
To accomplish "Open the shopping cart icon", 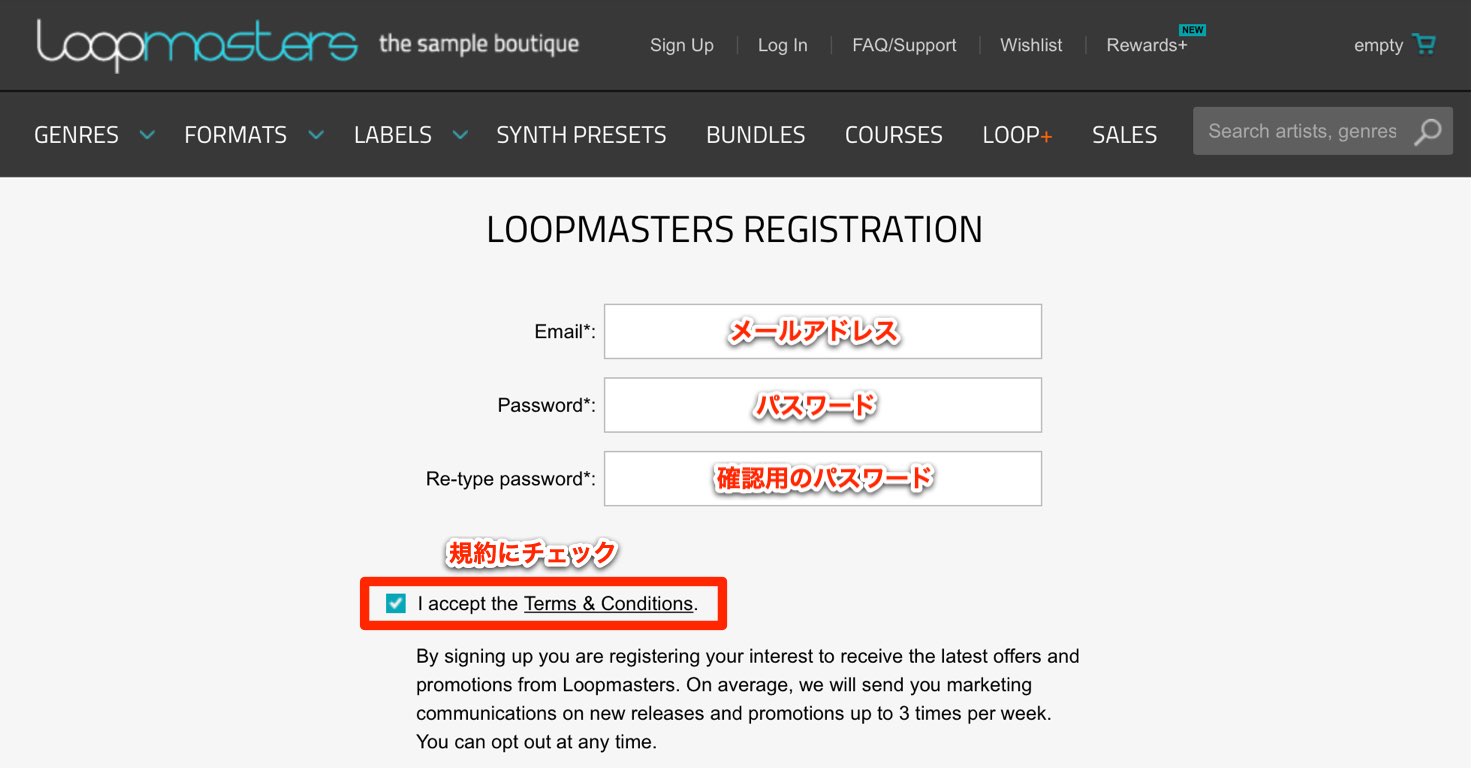I will click(x=1423, y=45).
